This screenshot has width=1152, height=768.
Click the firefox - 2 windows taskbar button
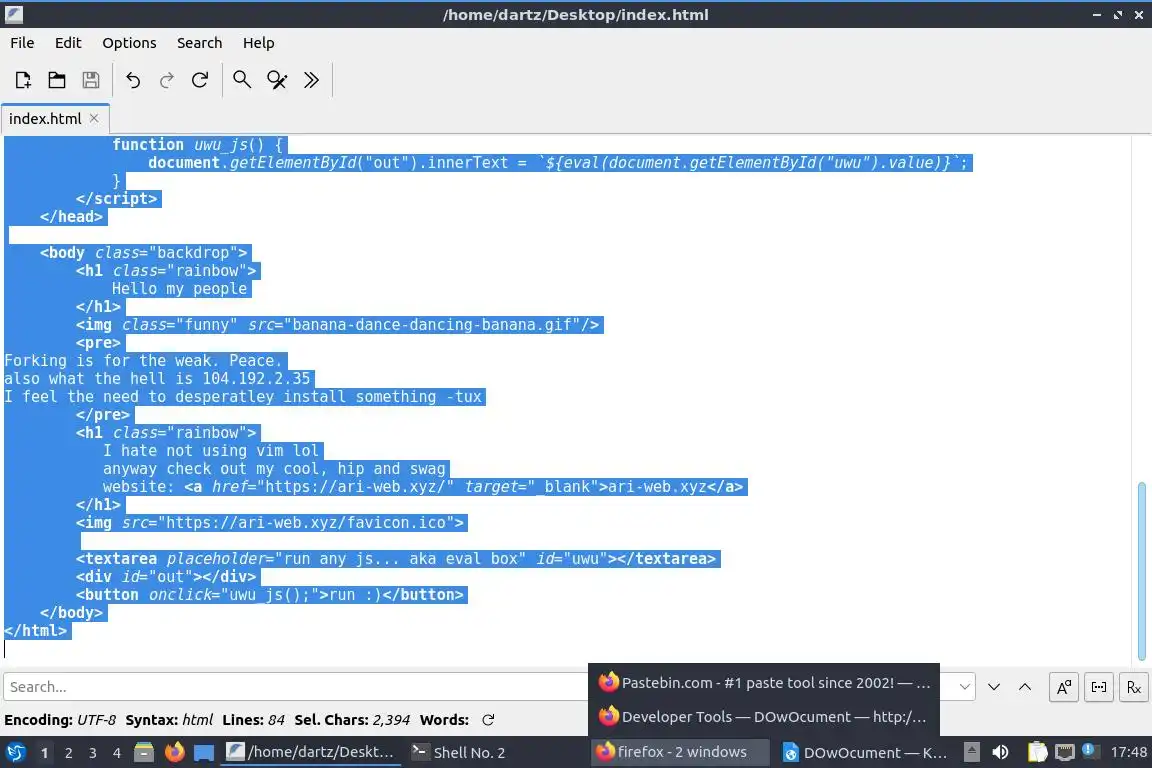pos(680,752)
